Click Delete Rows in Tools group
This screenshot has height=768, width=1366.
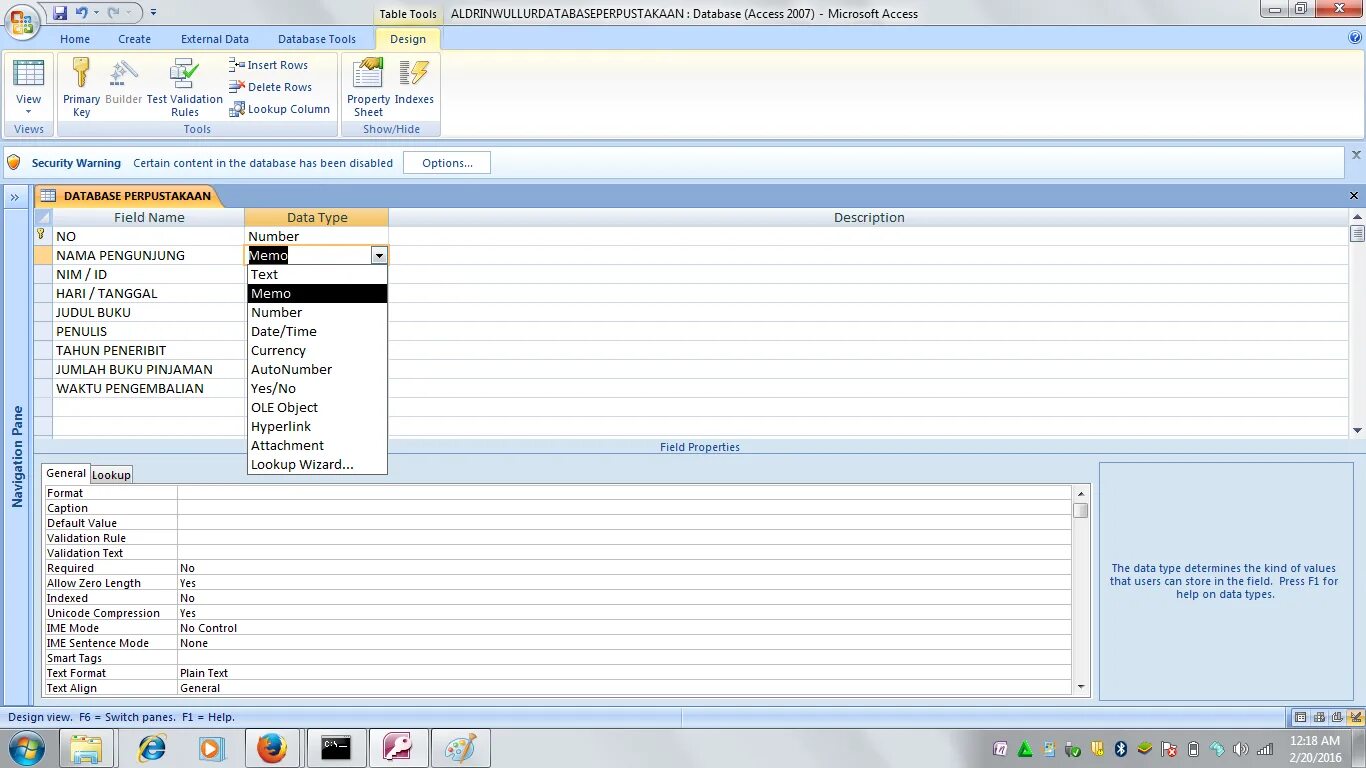[270, 87]
